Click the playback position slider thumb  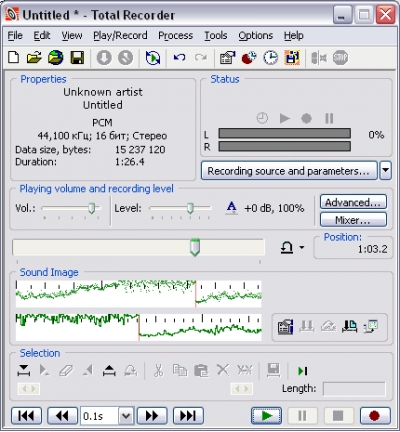click(x=195, y=247)
